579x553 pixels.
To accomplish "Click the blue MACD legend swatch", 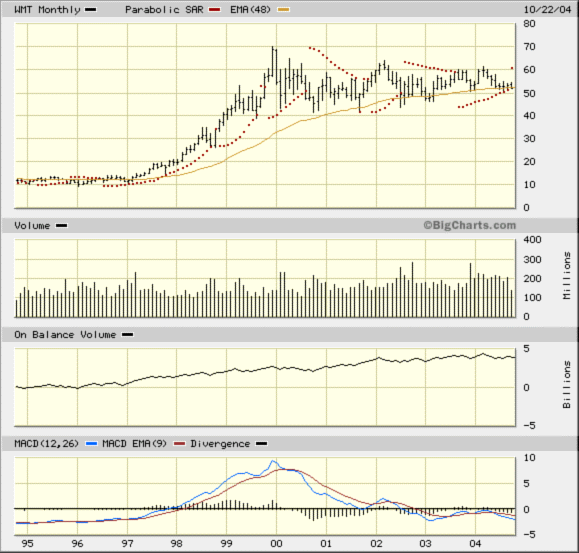I will tap(91, 444).
